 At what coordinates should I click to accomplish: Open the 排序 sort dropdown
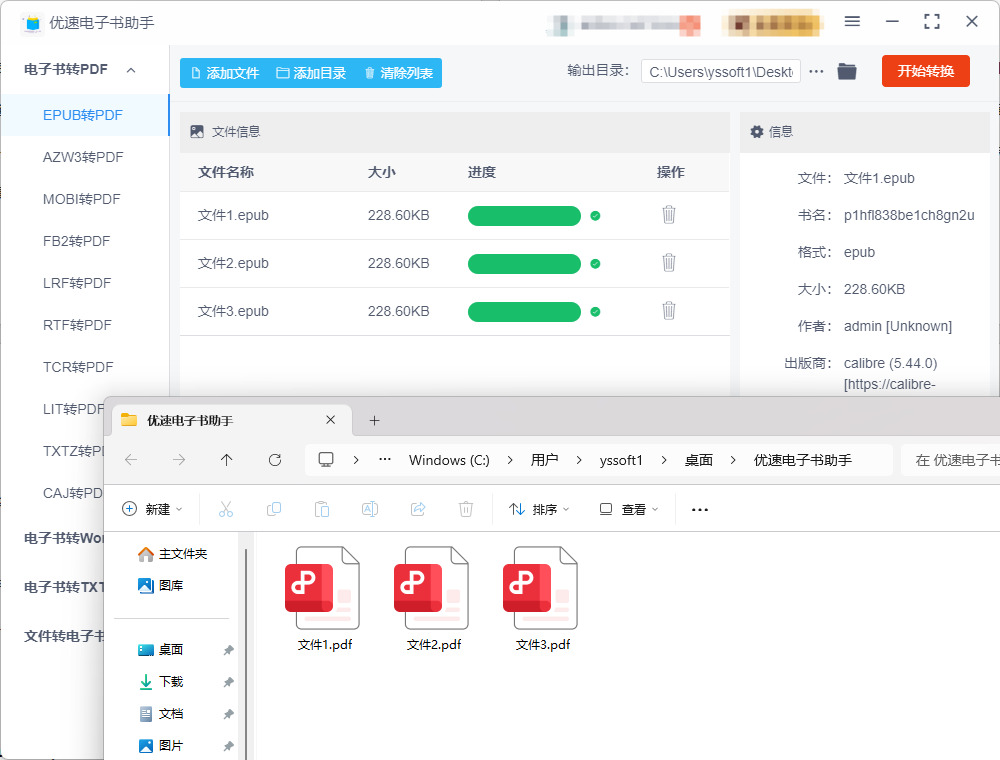tap(540, 509)
